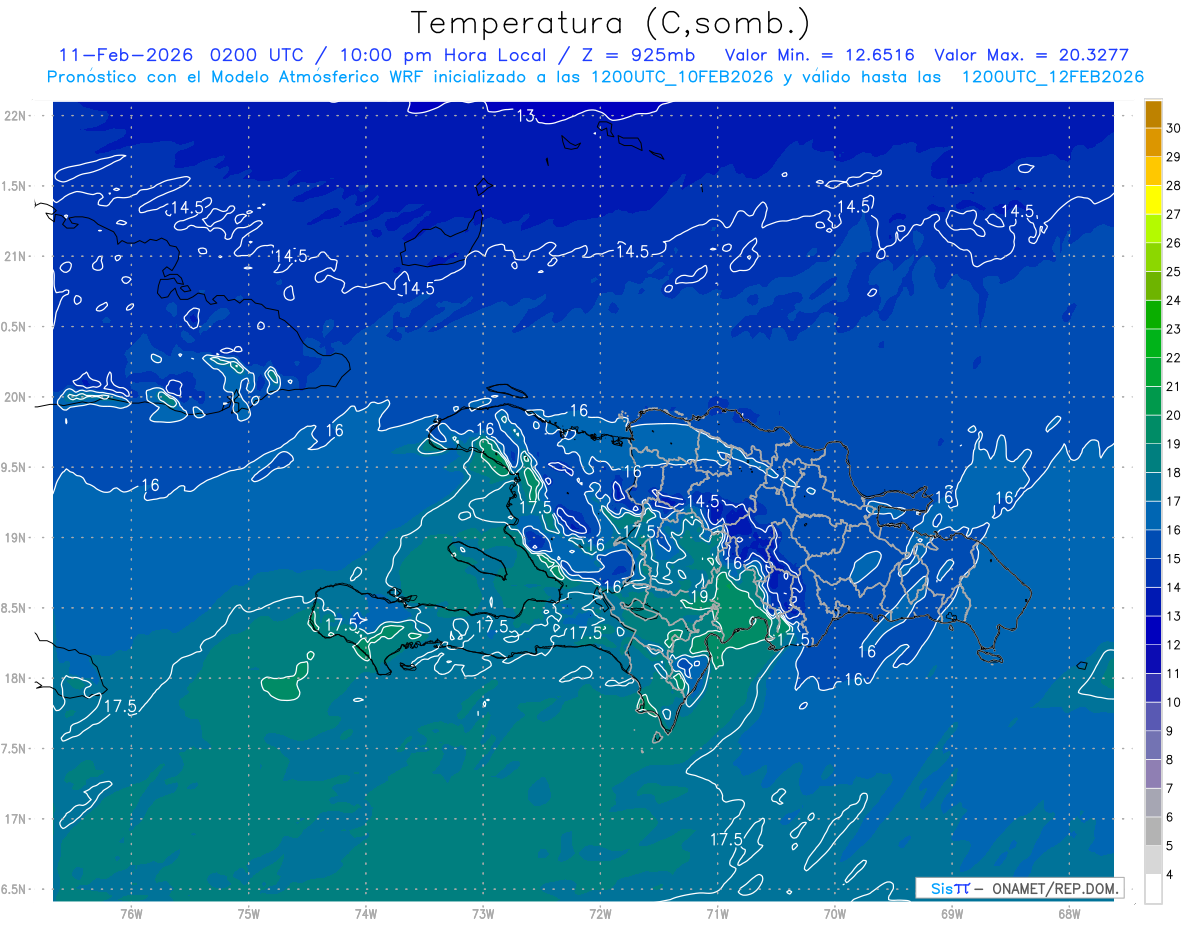This screenshot has height=927, width=1200.
Task: Click the '73W' longitude axis label
Action: point(483,913)
